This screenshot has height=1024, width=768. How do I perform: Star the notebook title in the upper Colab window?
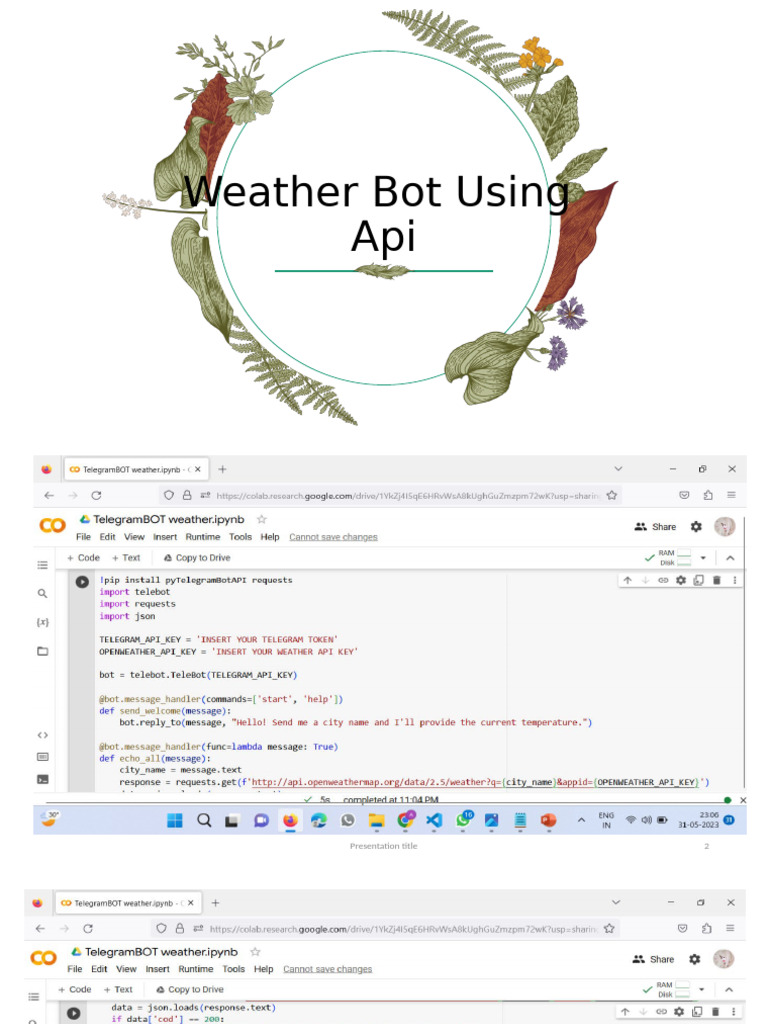tap(262, 519)
